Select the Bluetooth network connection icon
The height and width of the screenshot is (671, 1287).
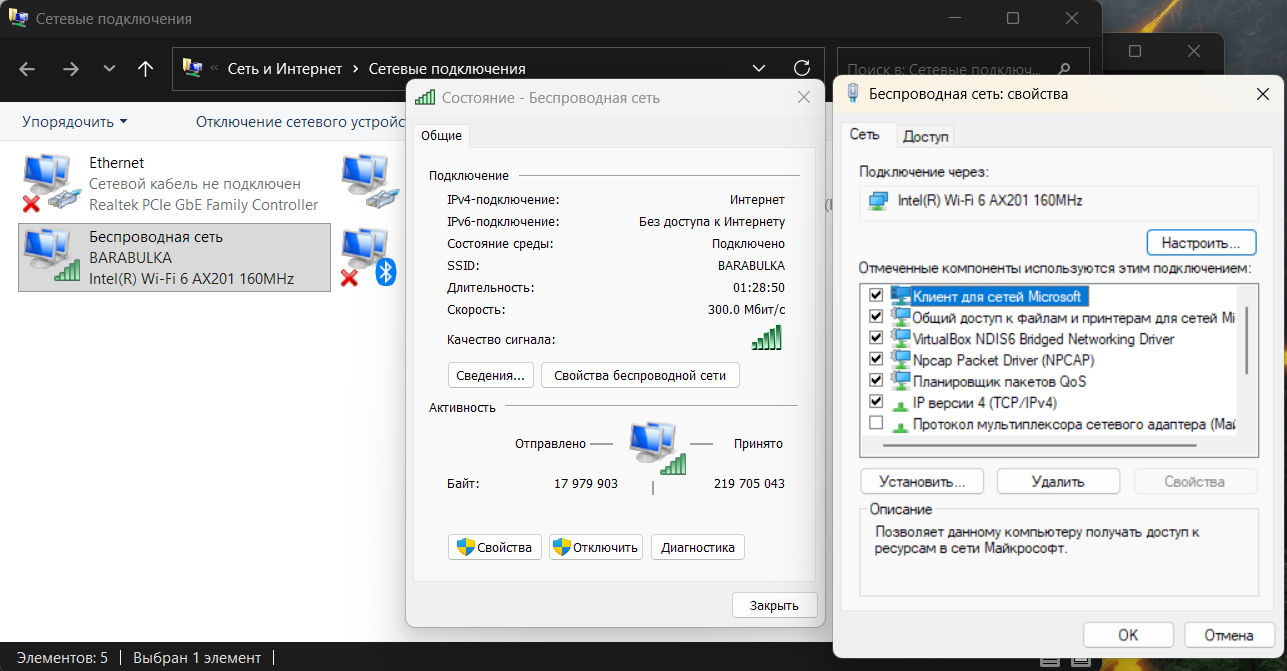pyautogui.click(x=368, y=258)
